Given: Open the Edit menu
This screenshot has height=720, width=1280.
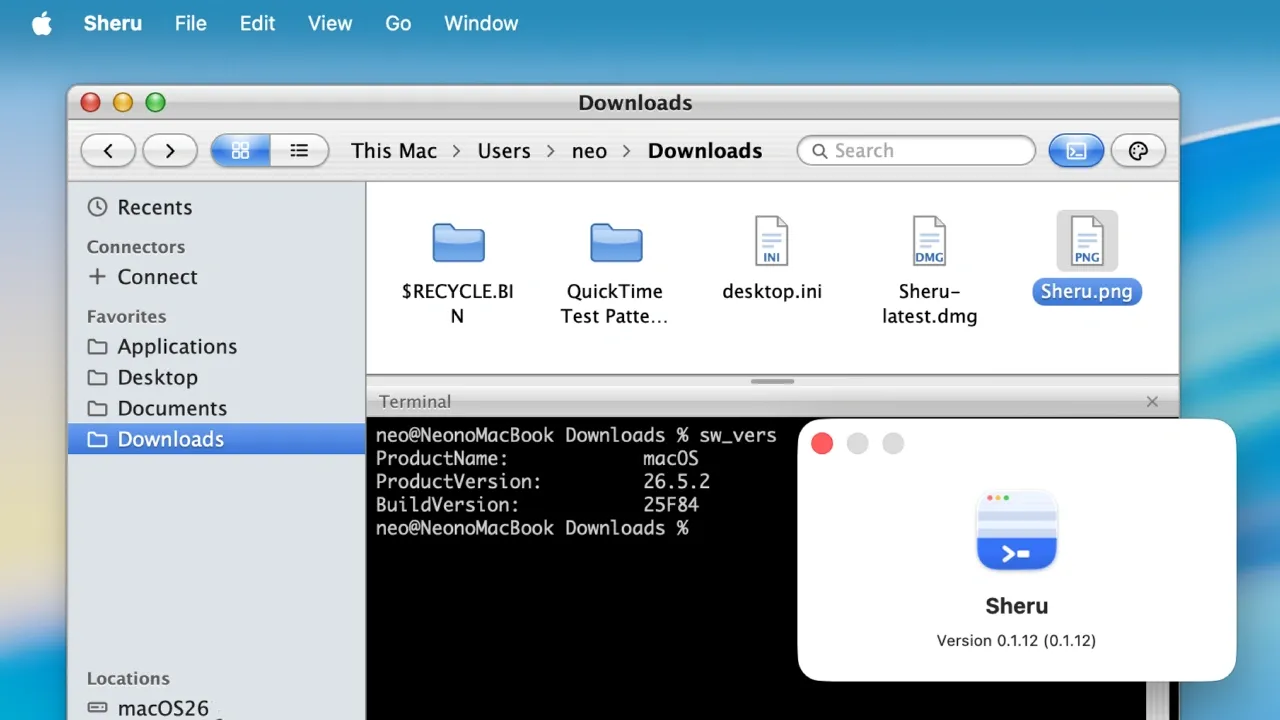Looking at the screenshot, I should [x=257, y=23].
